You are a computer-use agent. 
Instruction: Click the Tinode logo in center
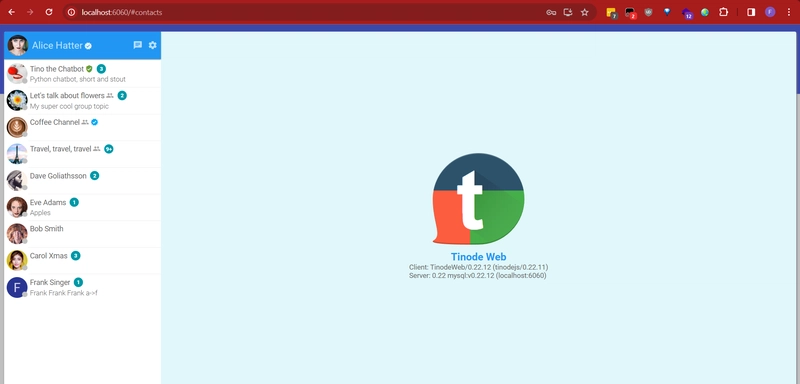point(478,199)
